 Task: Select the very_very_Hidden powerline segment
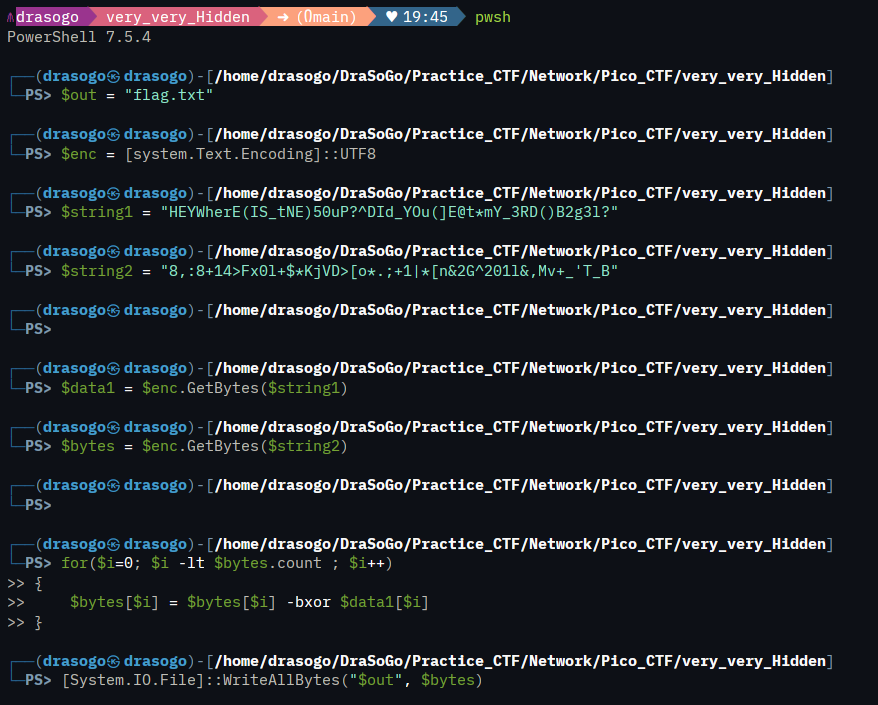point(178,17)
